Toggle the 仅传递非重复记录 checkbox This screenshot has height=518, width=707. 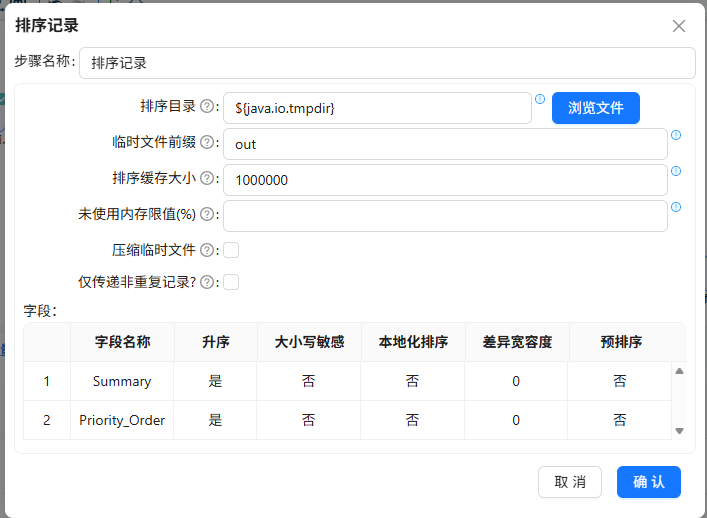231,282
